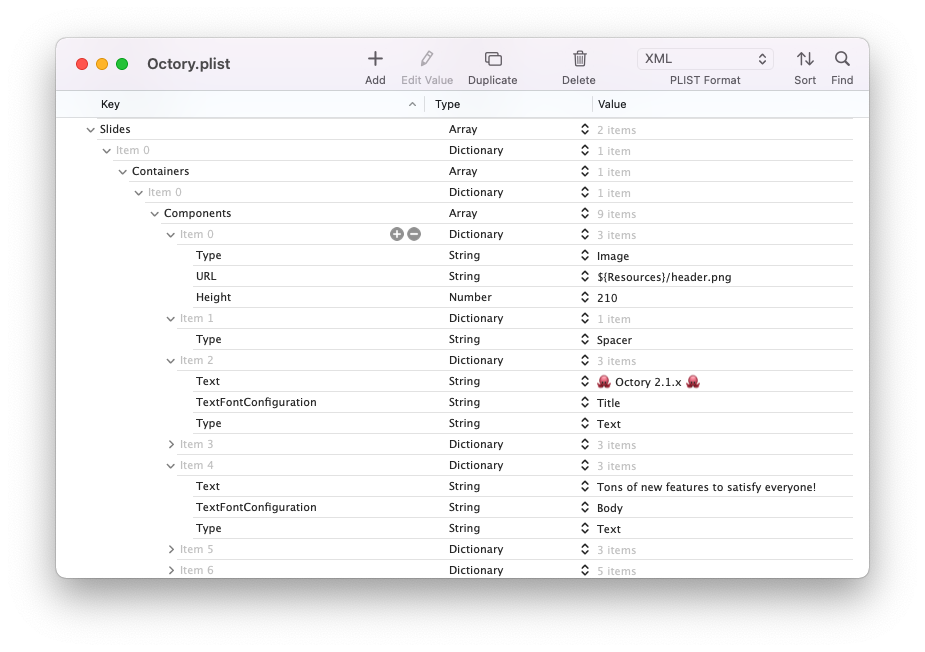The height and width of the screenshot is (652, 925).
Task: Change type stepper for URL row
Action: click(585, 276)
